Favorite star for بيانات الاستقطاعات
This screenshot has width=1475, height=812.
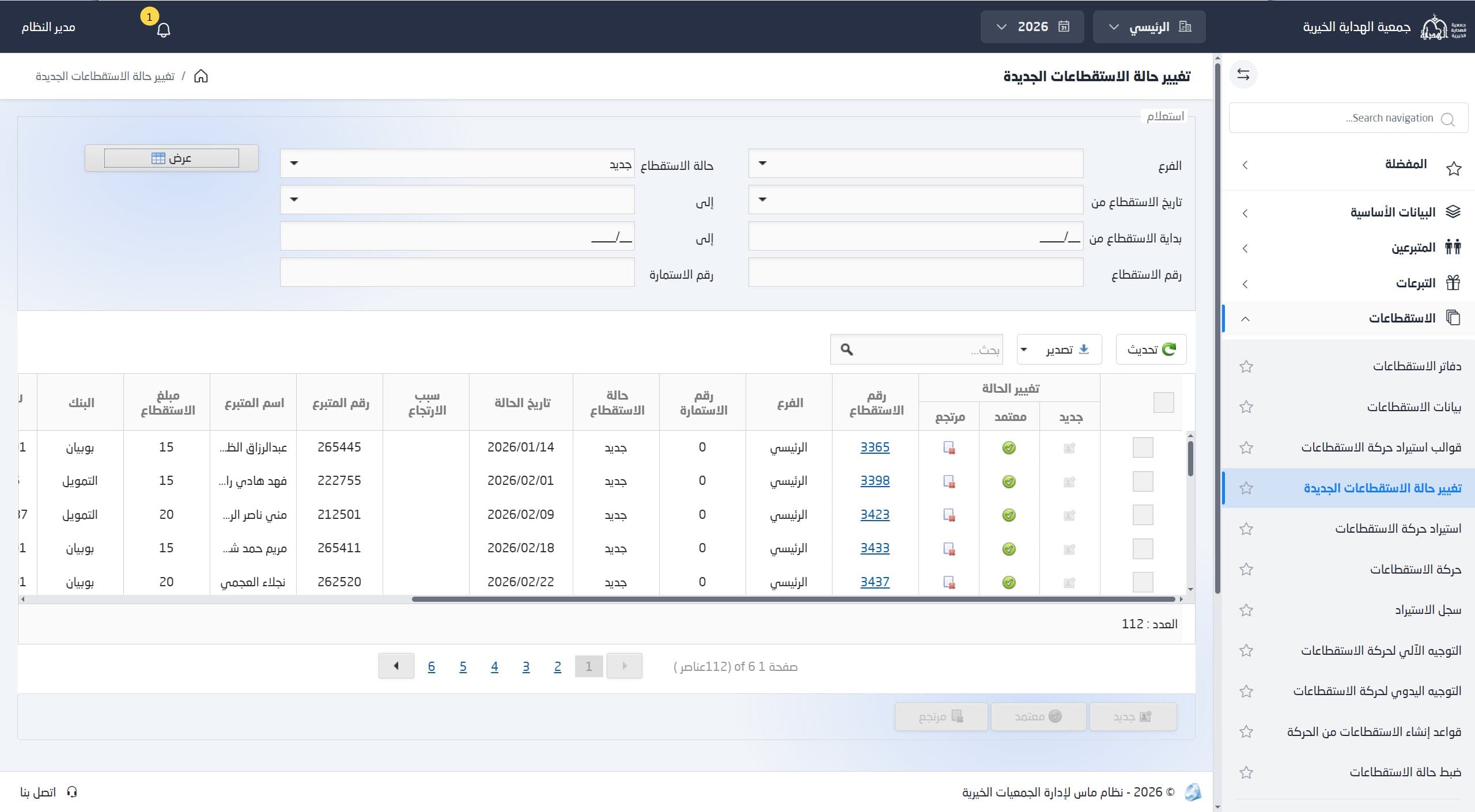pos(1246,407)
